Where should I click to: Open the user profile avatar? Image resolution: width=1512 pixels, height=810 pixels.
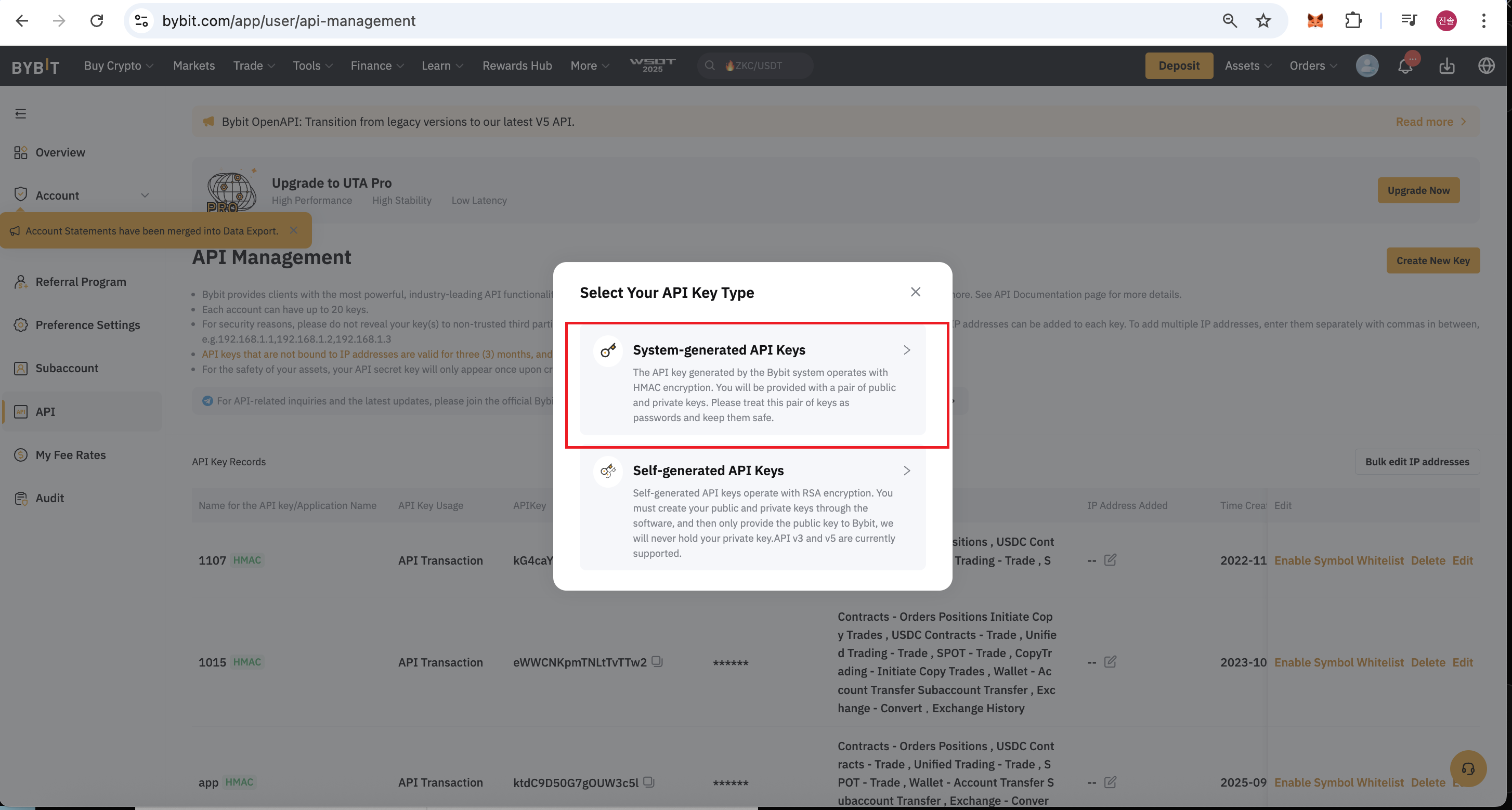pos(1366,66)
